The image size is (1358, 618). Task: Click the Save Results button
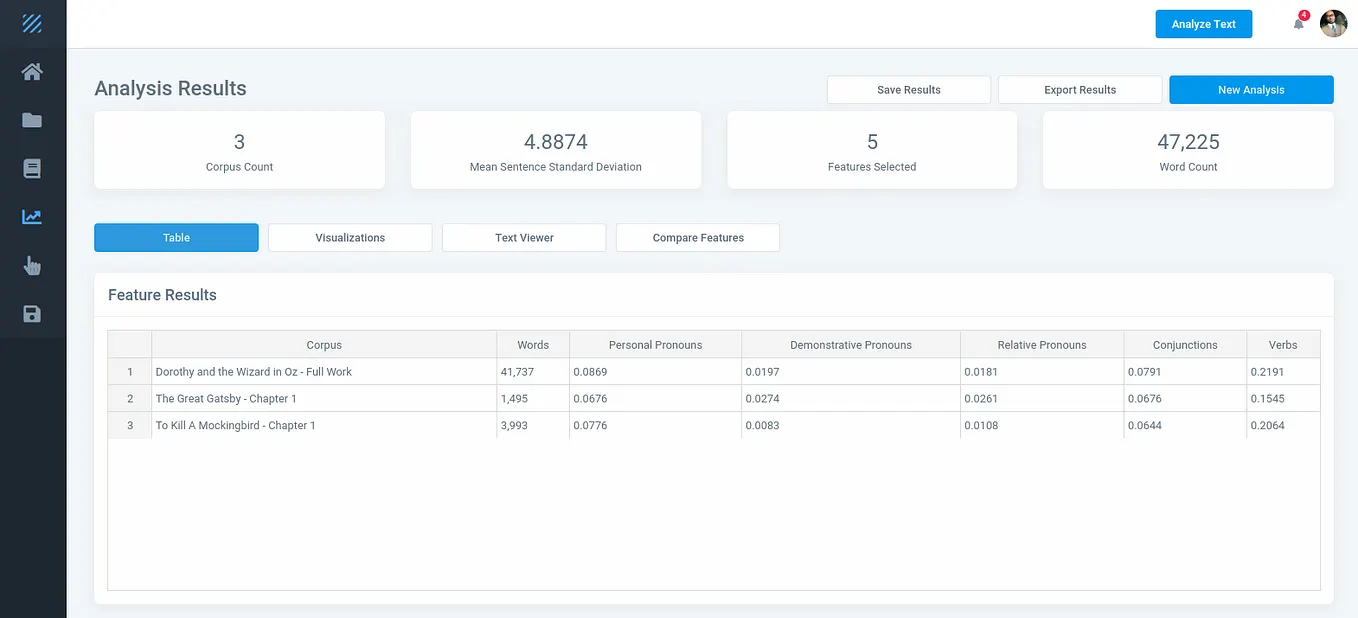coord(908,89)
